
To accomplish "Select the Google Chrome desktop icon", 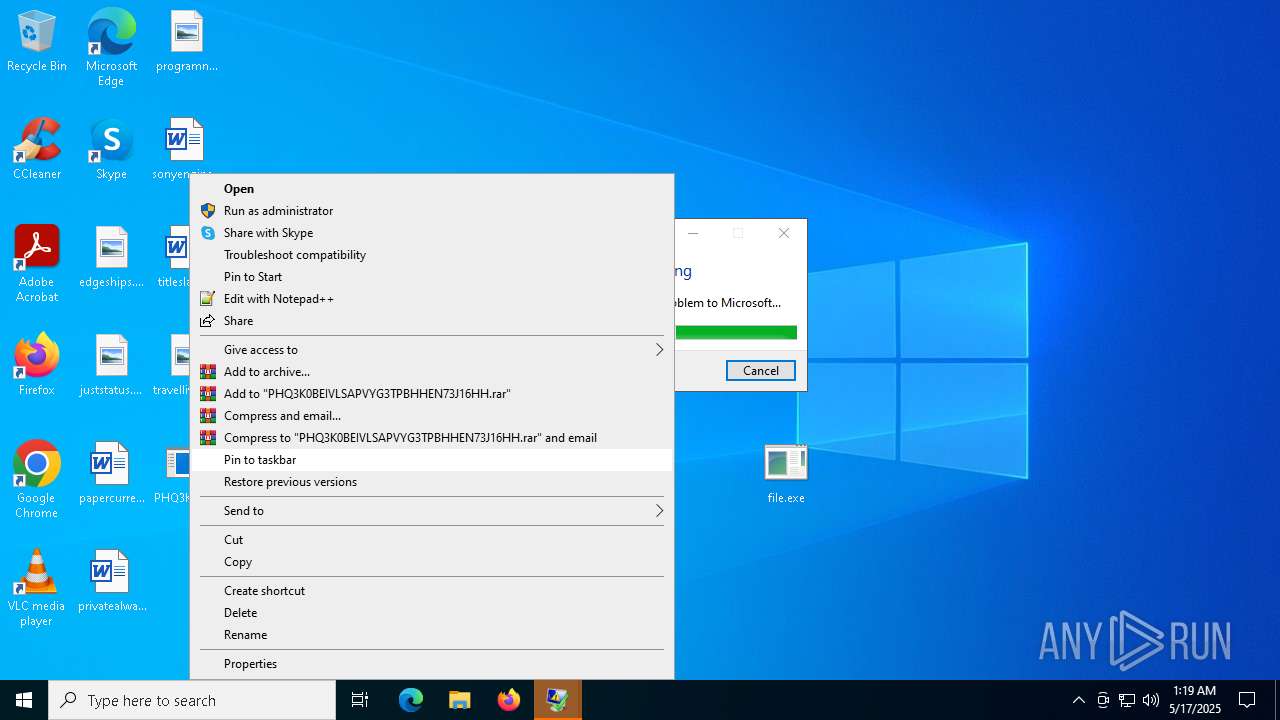I will [x=37, y=480].
